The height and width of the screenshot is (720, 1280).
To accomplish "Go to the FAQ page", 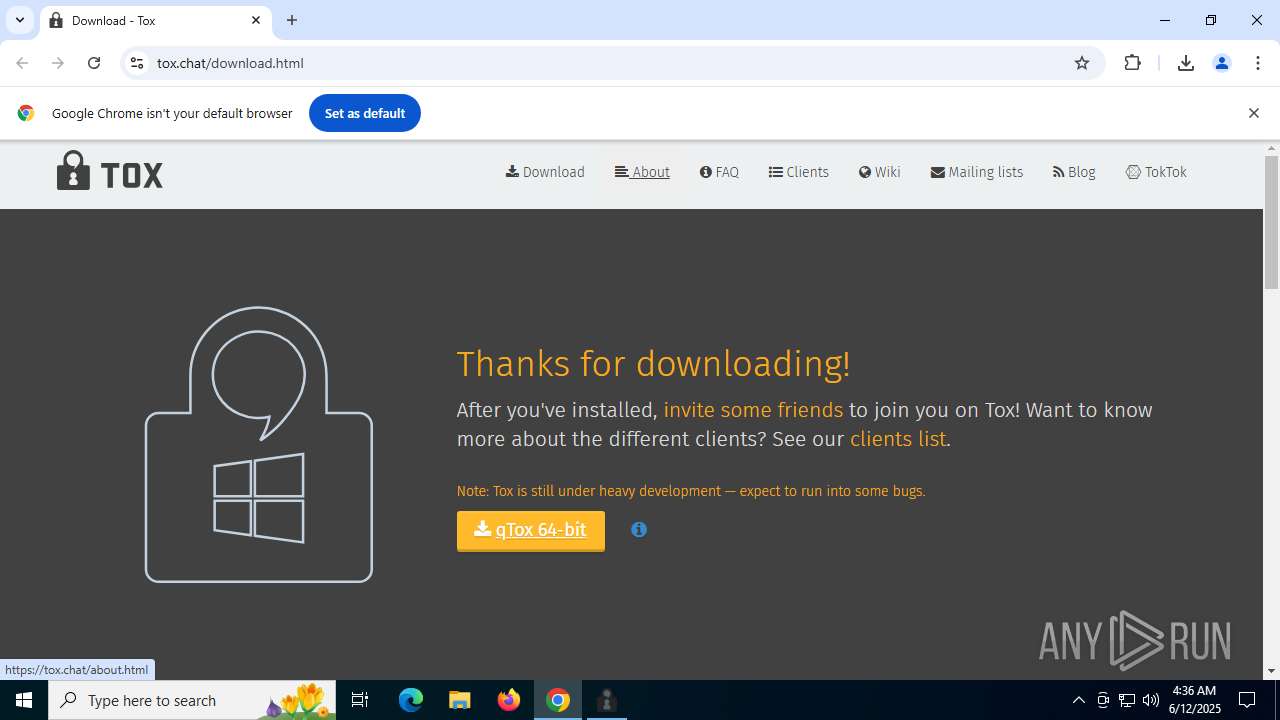I will (719, 172).
